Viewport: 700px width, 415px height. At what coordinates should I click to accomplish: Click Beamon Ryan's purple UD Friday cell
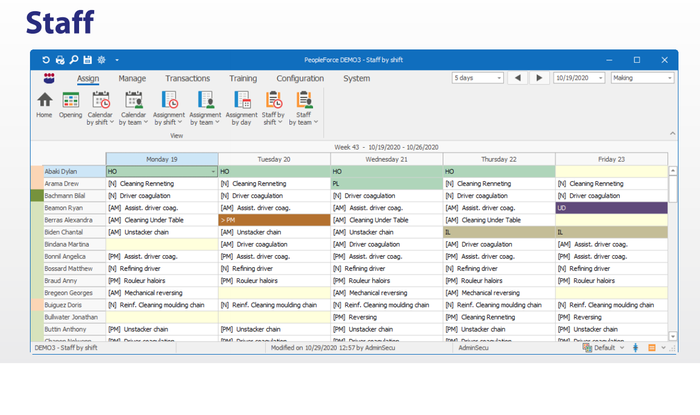click(x=612, y=208)
